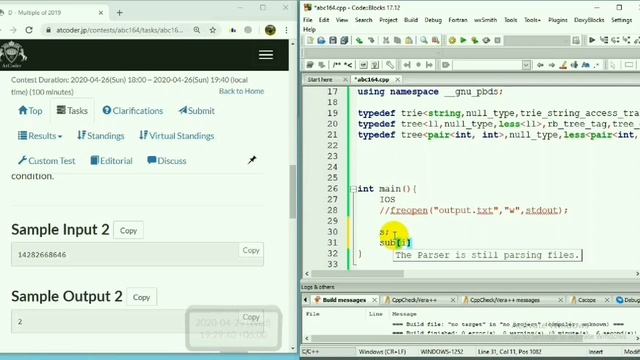640x360 pixels.
Task: Click Copy button beside Sample Output 2 heading
Action: pos(141,298)
